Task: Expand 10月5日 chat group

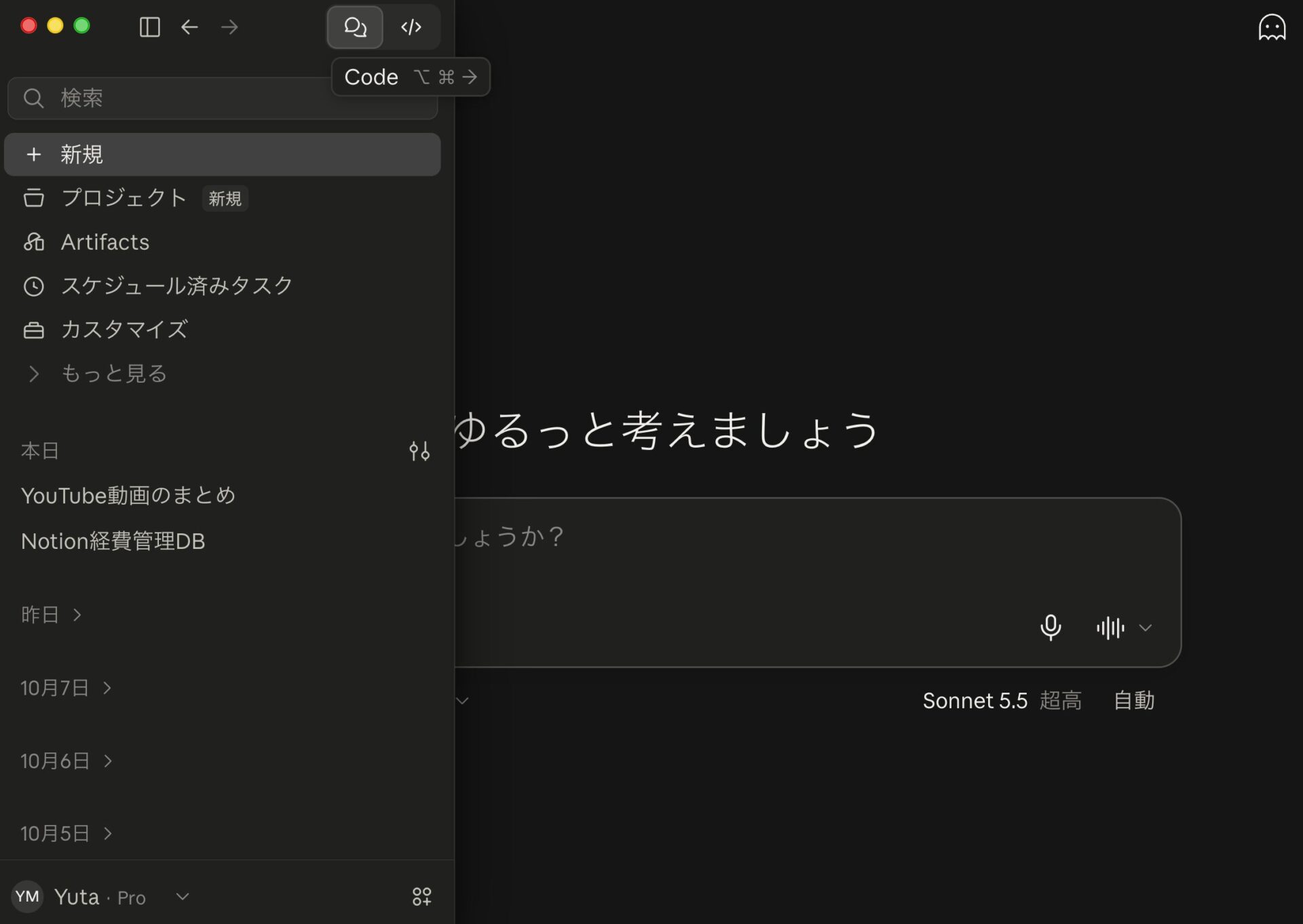Action: (67, 834)
